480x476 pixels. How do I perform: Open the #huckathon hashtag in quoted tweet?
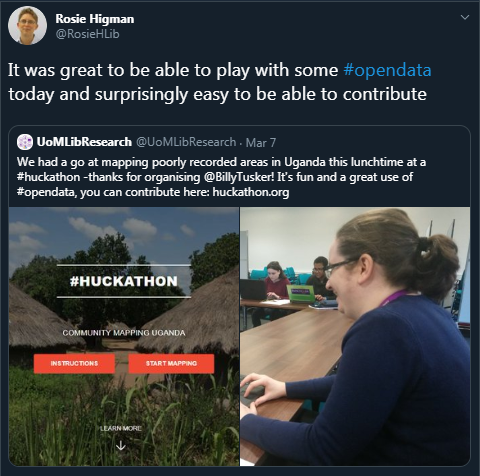(48, 177)
